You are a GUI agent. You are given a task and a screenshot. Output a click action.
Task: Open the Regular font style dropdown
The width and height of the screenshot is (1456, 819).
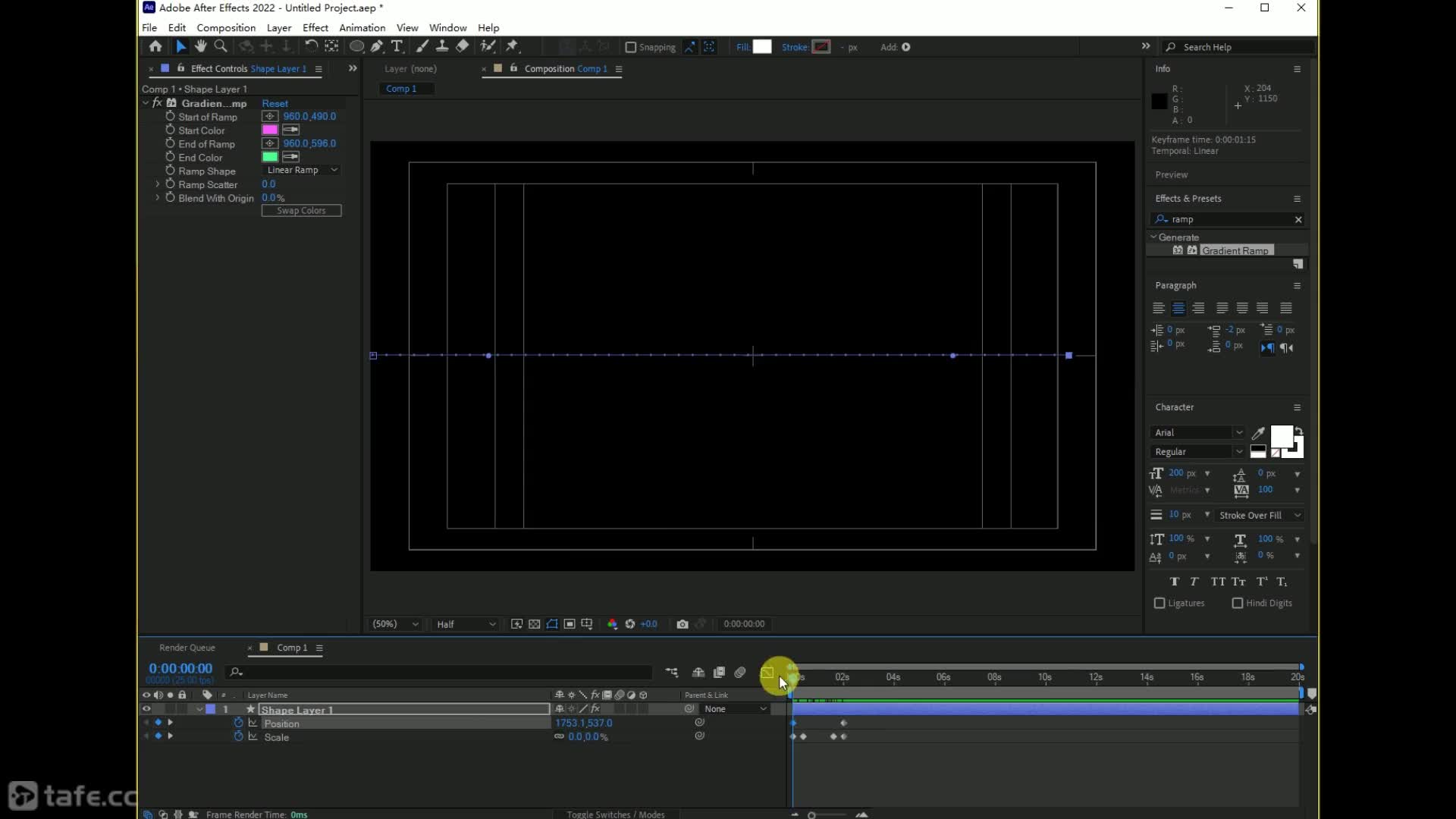(x=1197, y=452)
